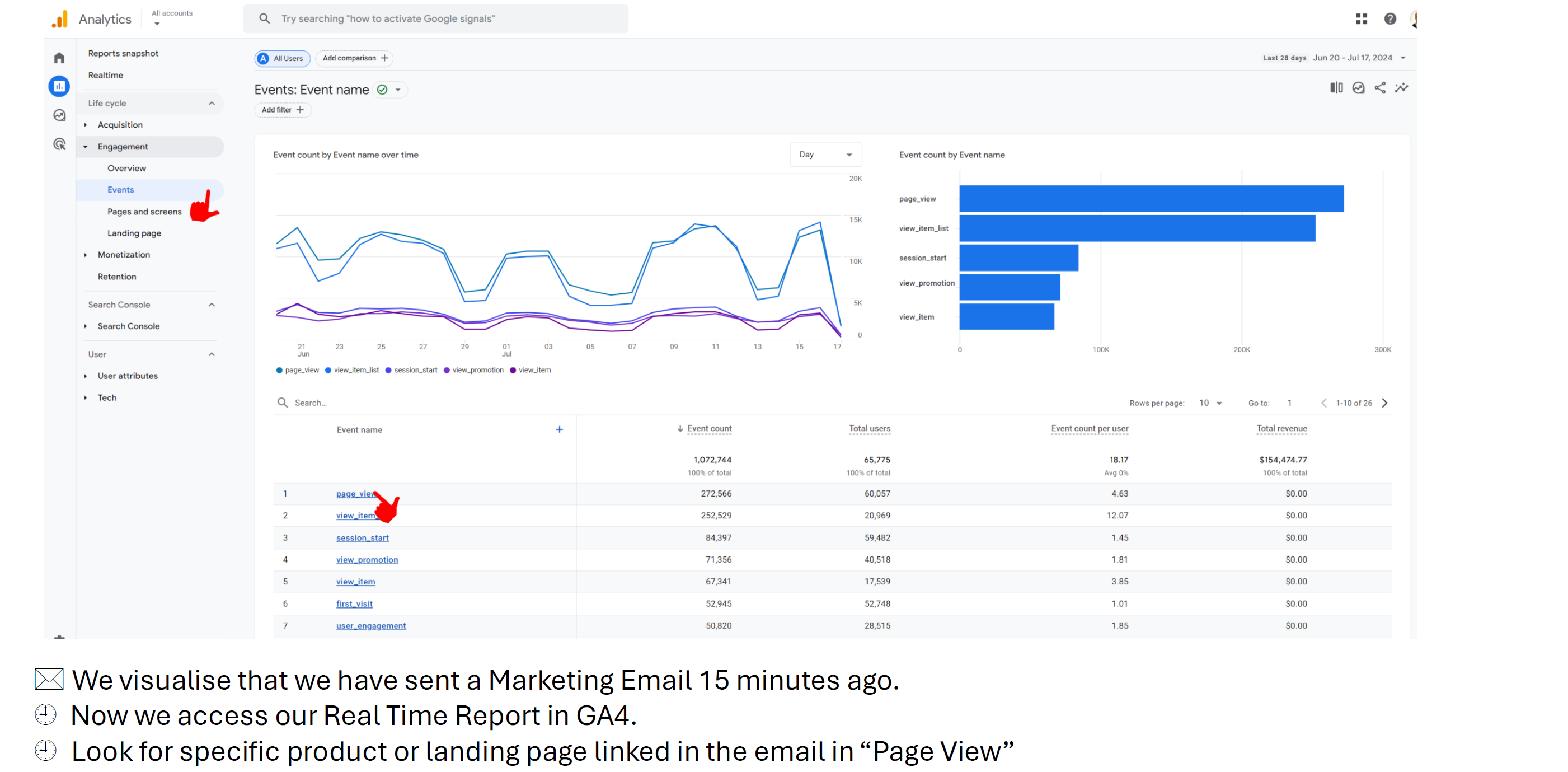
Task: Collapse the Life cycle section
Action: (x=211, y=104)
